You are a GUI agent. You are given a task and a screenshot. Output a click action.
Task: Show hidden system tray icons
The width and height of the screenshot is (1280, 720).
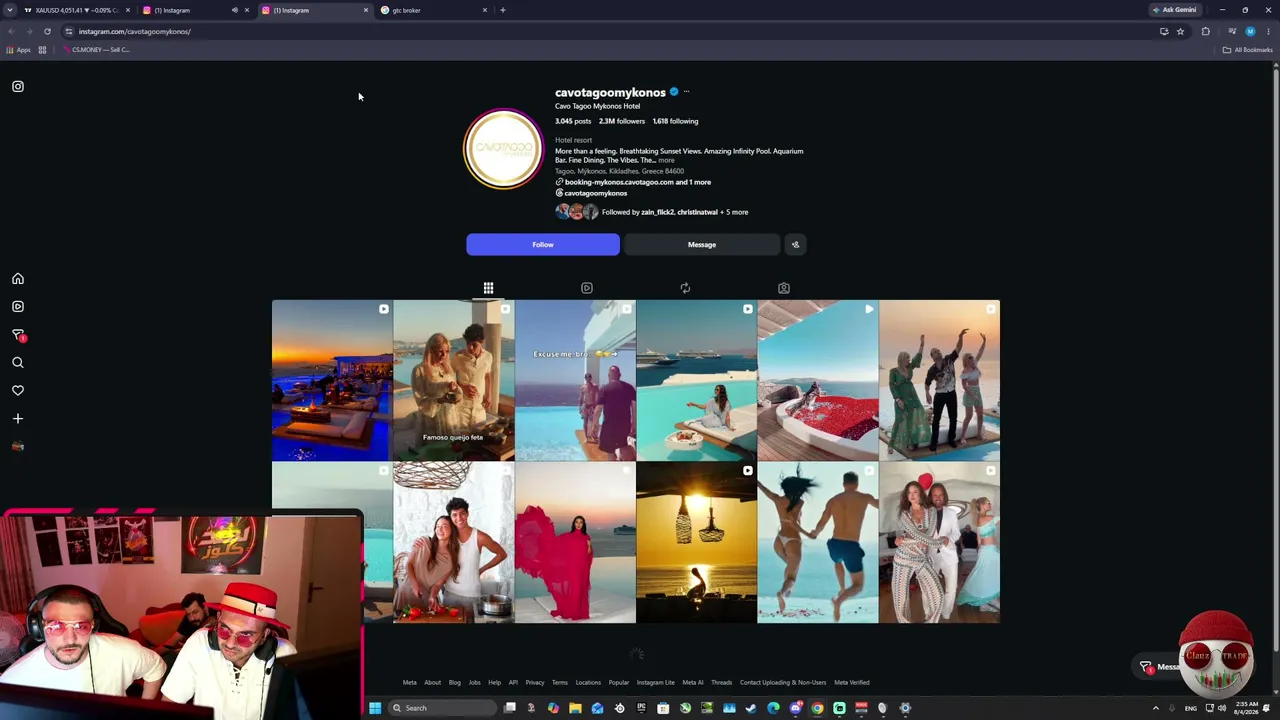coord(1156,708)
